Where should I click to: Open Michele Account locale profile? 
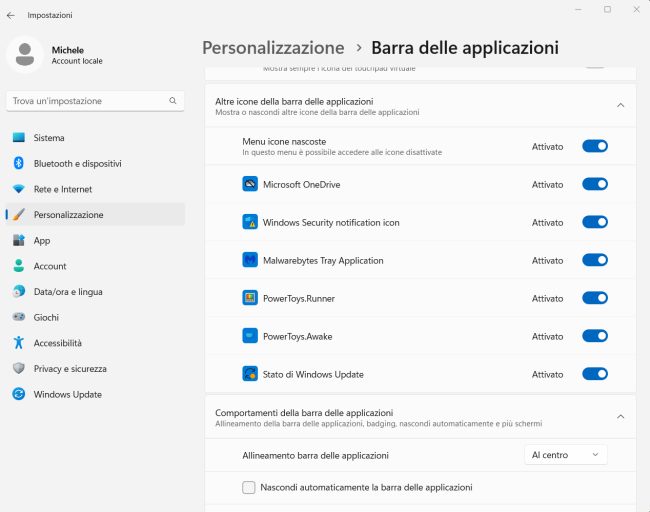56,55
